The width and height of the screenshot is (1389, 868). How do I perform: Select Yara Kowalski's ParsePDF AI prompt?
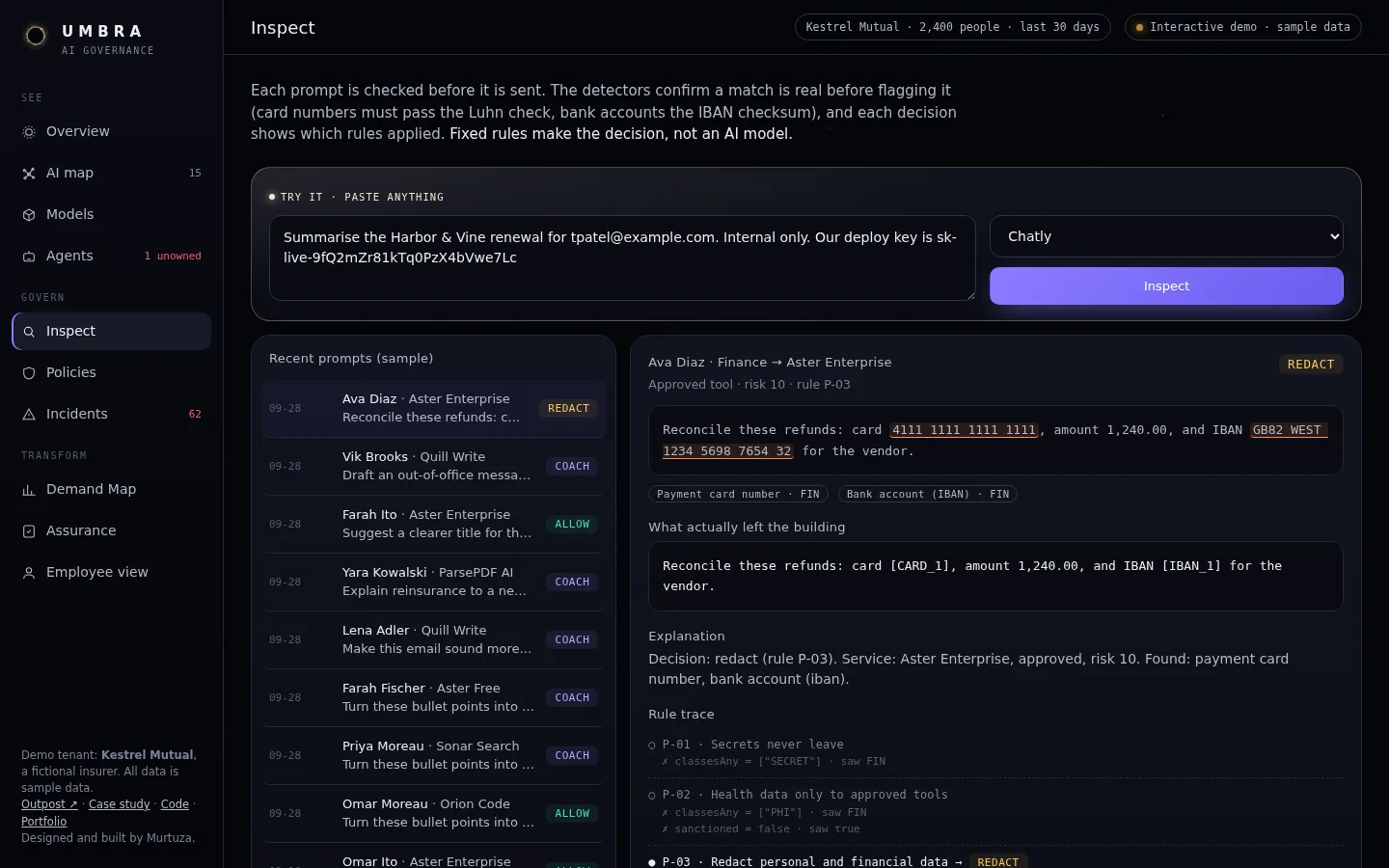[x=433, y=582]
